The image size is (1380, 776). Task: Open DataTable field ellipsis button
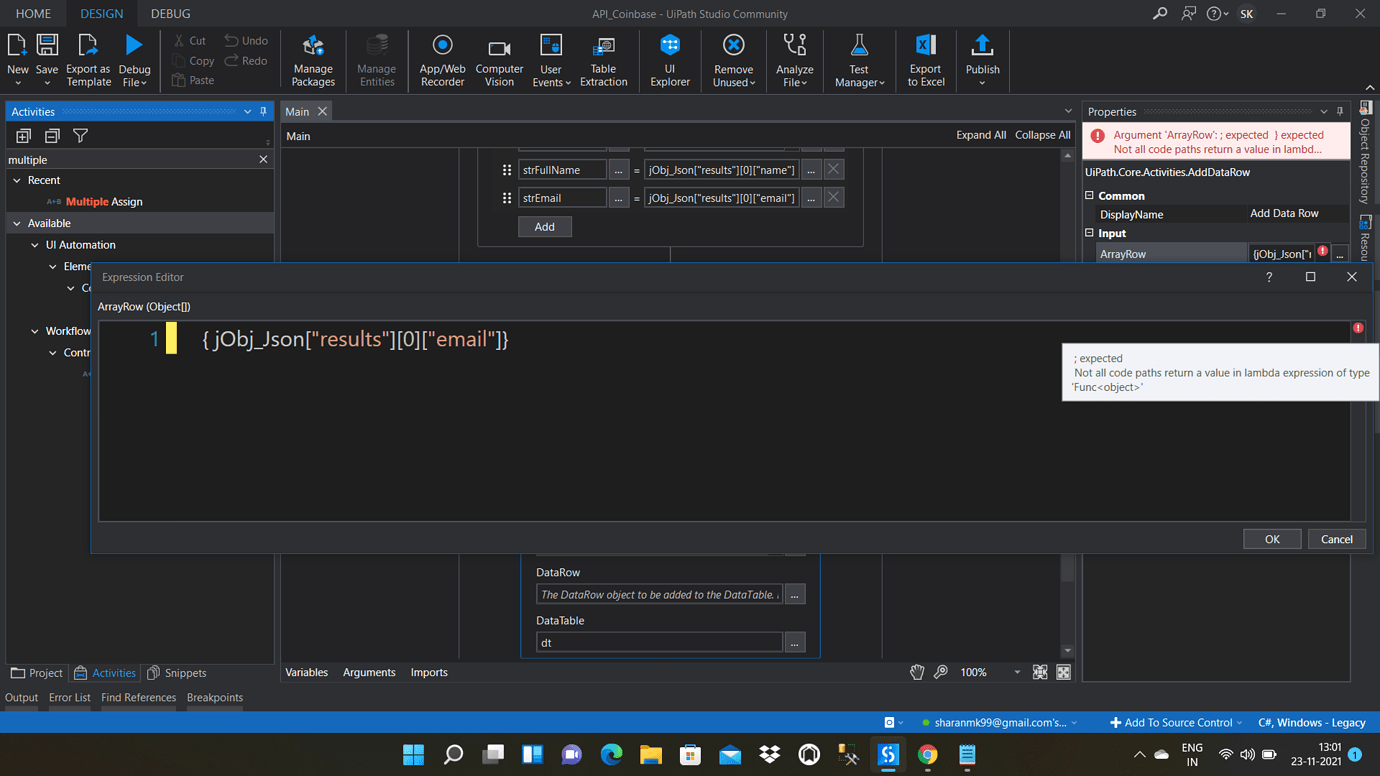[794, 642]
